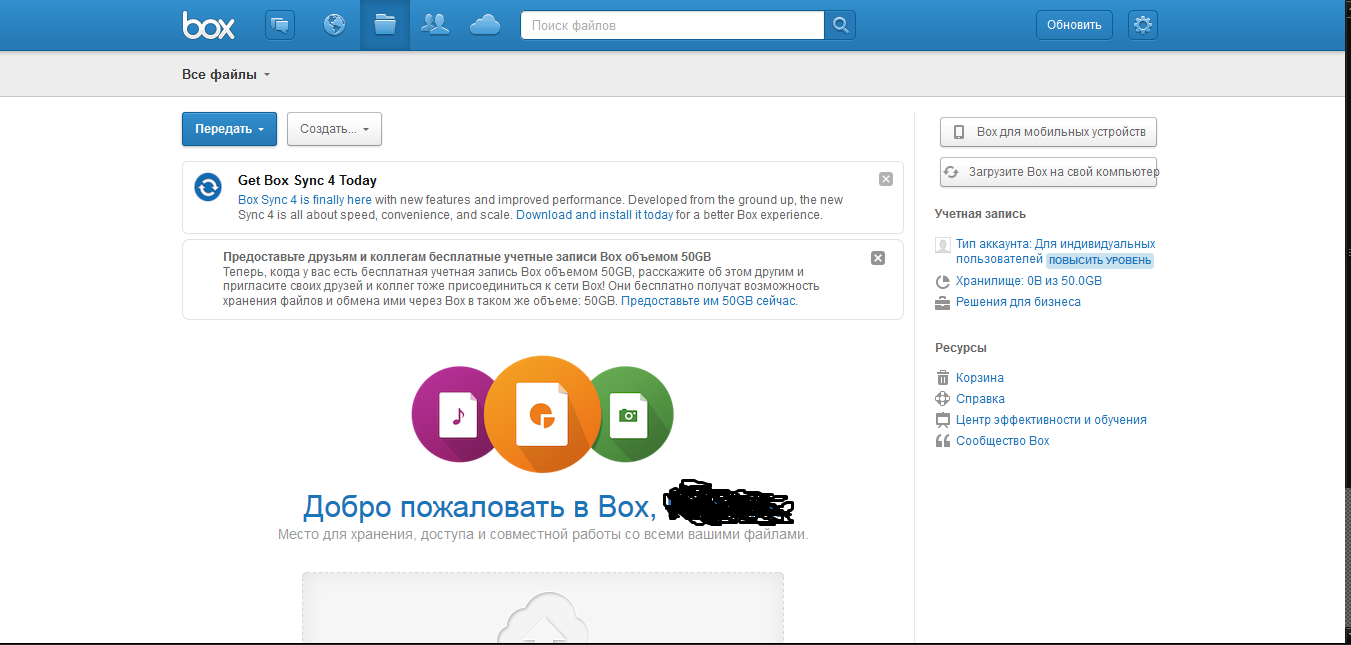Click the Учетная запись section heading
This screenshot has width=1351, height=645.
point(980,214)
